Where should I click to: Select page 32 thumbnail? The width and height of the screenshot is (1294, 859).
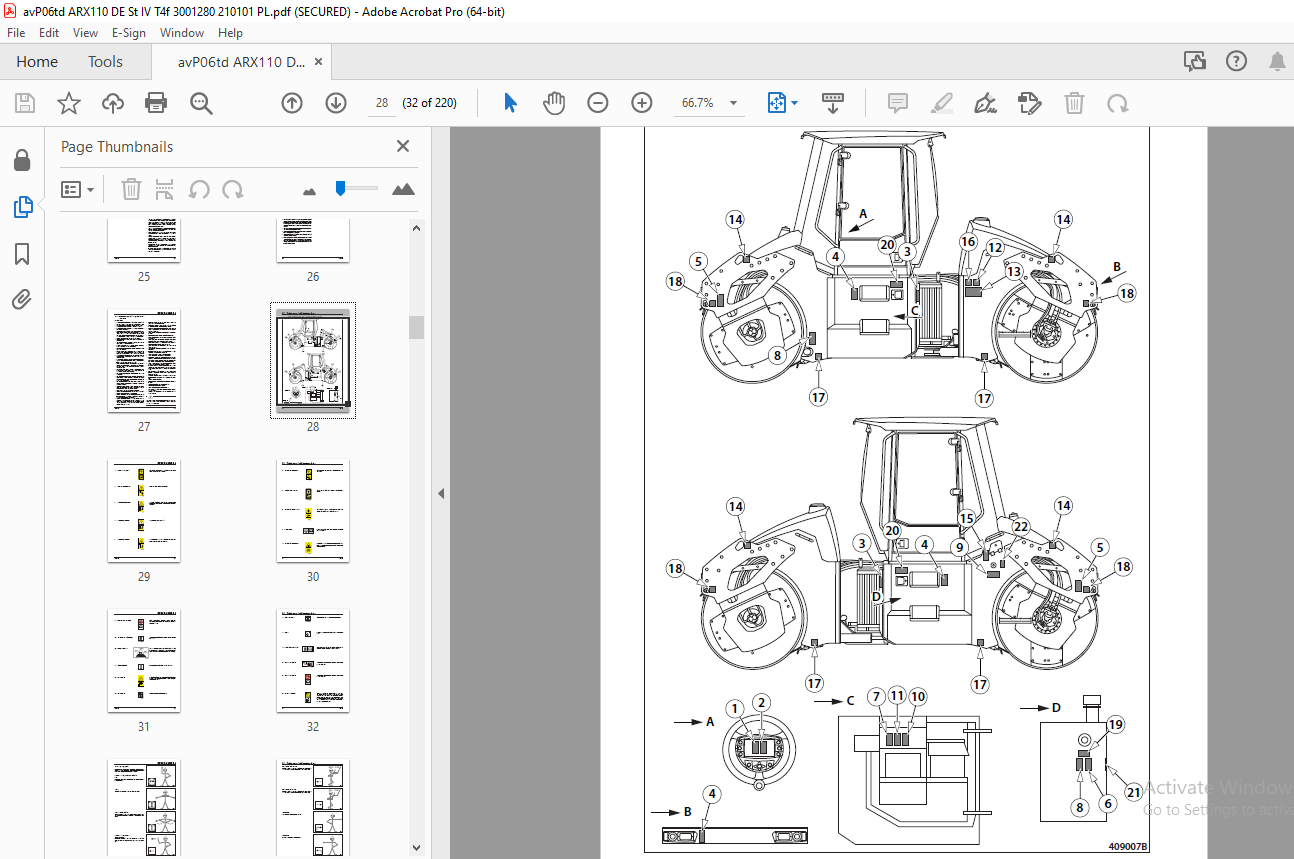coord(313,661)
